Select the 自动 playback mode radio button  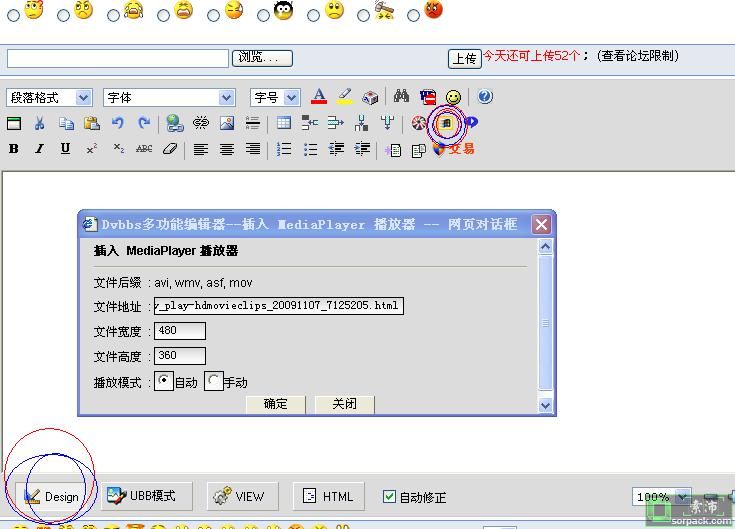click(x=165, y=381)
